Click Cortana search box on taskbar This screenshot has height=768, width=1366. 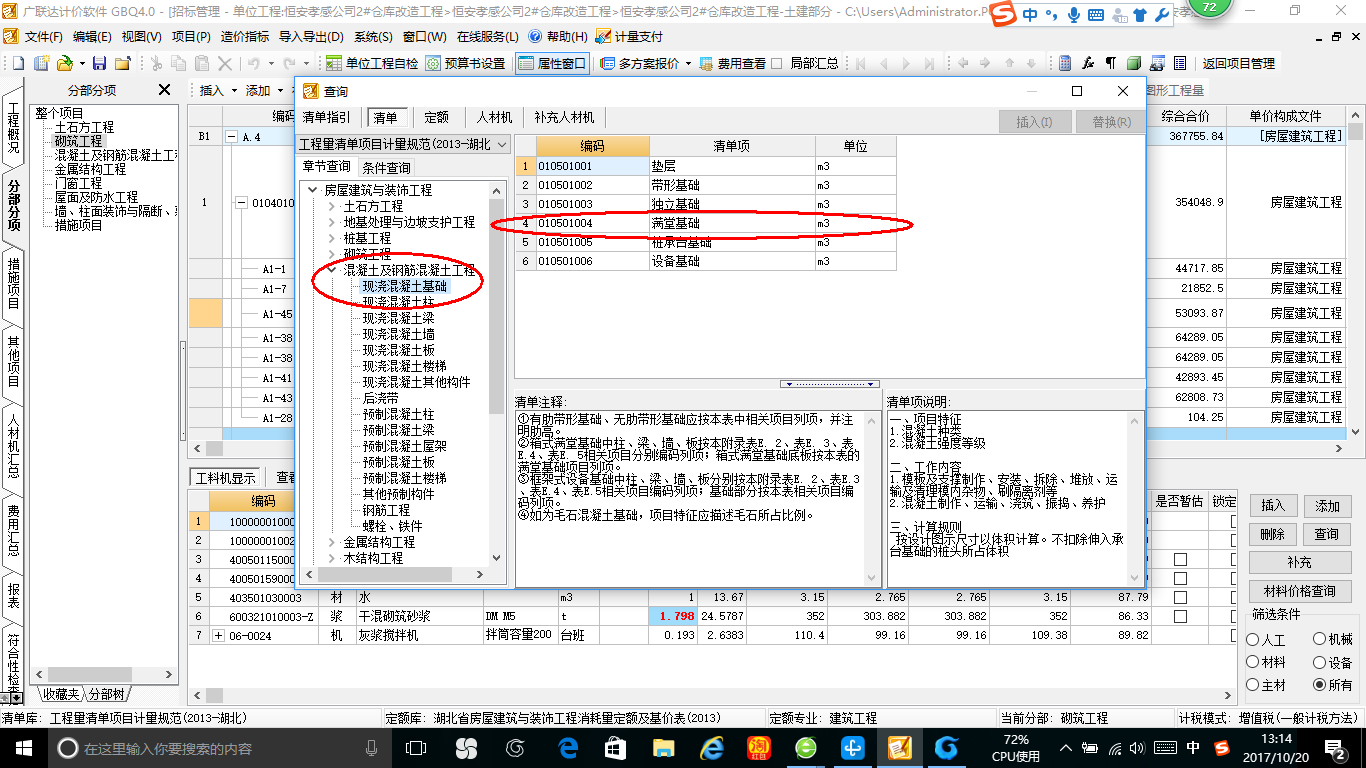220,747
